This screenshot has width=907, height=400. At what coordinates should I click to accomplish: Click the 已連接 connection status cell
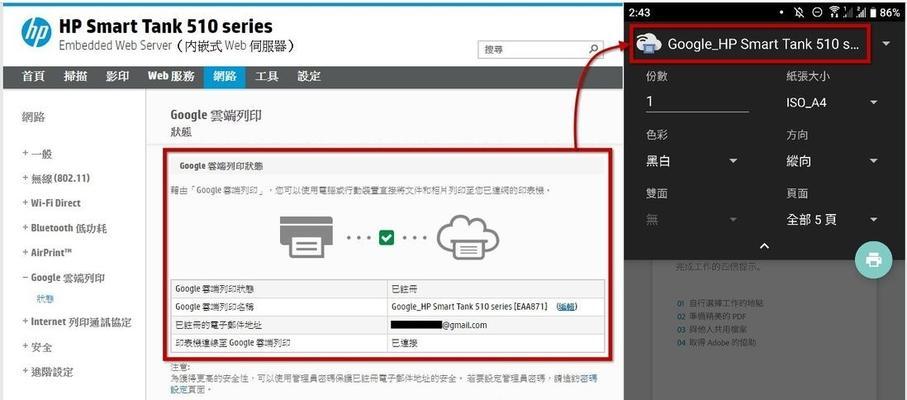(x=497, y=343)
